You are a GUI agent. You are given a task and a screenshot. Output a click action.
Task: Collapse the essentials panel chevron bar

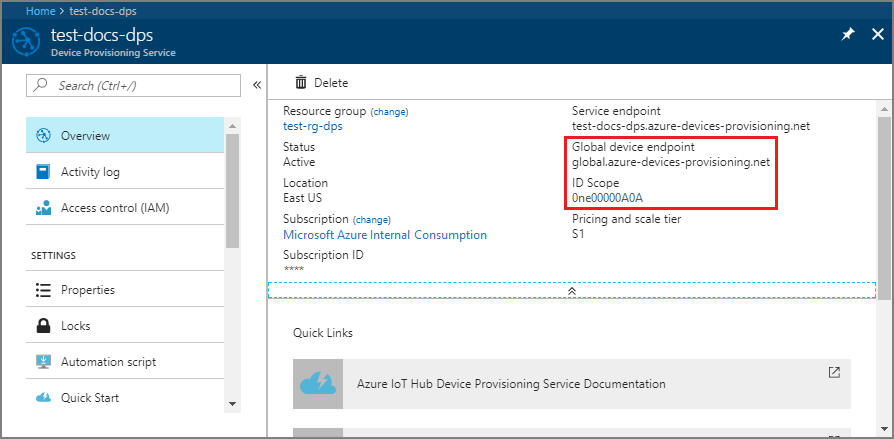pyautogui.click(x=571, y=289)
